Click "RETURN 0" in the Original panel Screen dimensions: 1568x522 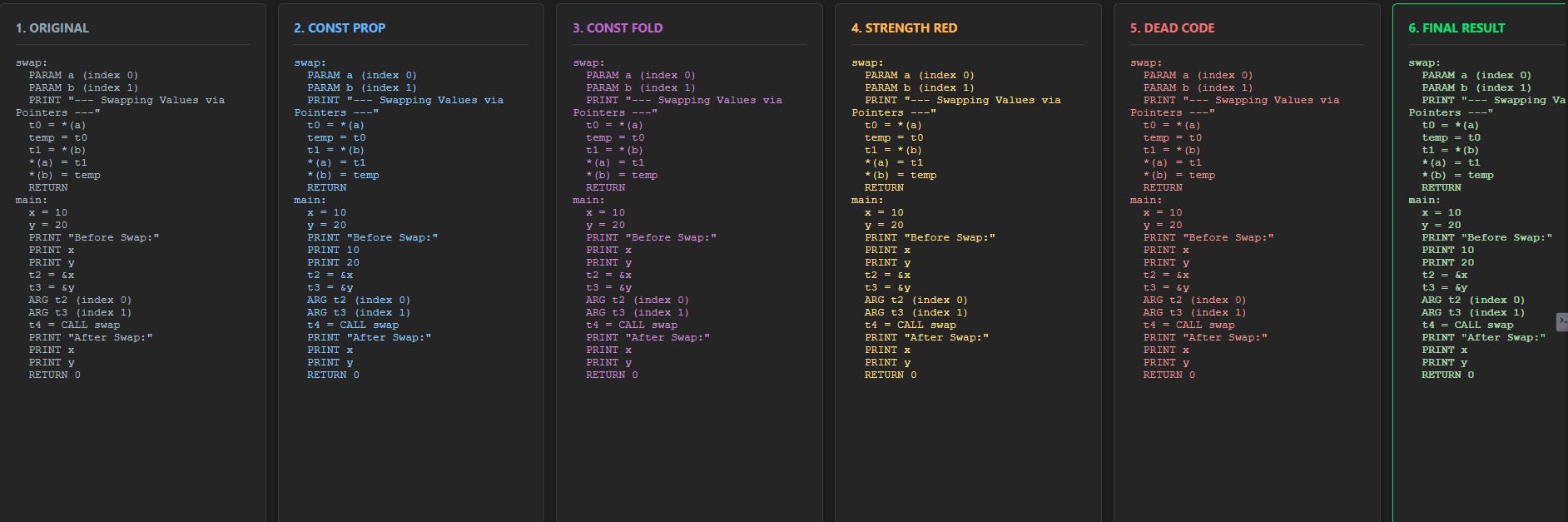click(x=55, y=375)
